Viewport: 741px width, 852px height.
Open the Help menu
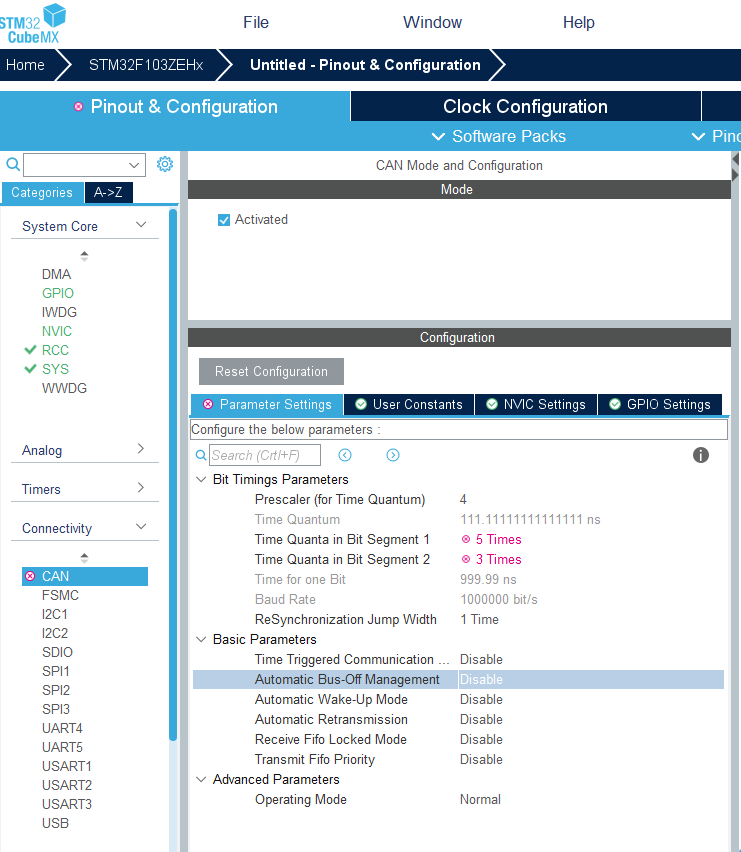click(579, 22)
